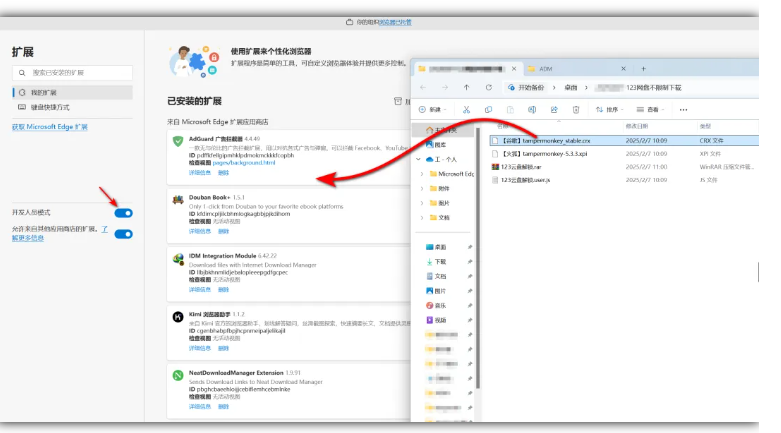This screenshot has height=433, width=781.
Task: Select Gallery in the navigation pane
Action: point(436,145)
